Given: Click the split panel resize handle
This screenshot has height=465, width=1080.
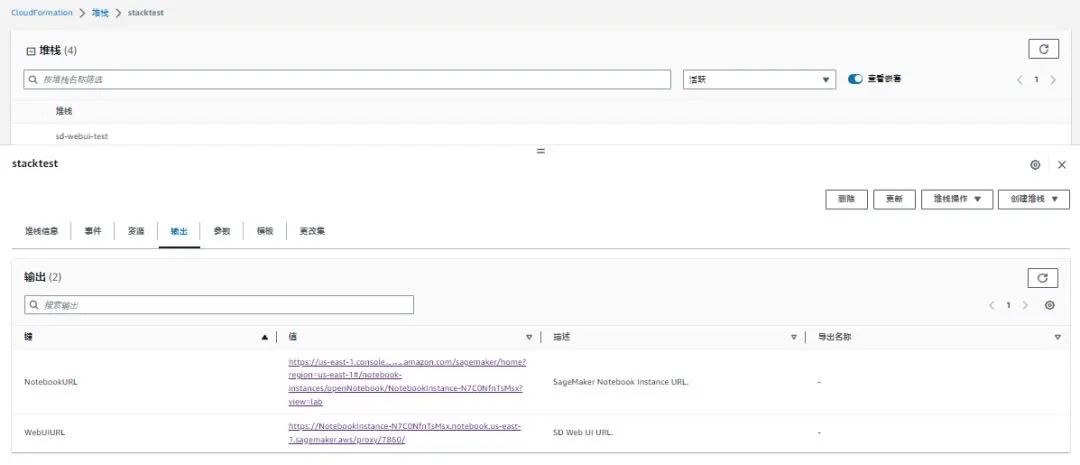Looking at the screenshot, I should (540, 150).
